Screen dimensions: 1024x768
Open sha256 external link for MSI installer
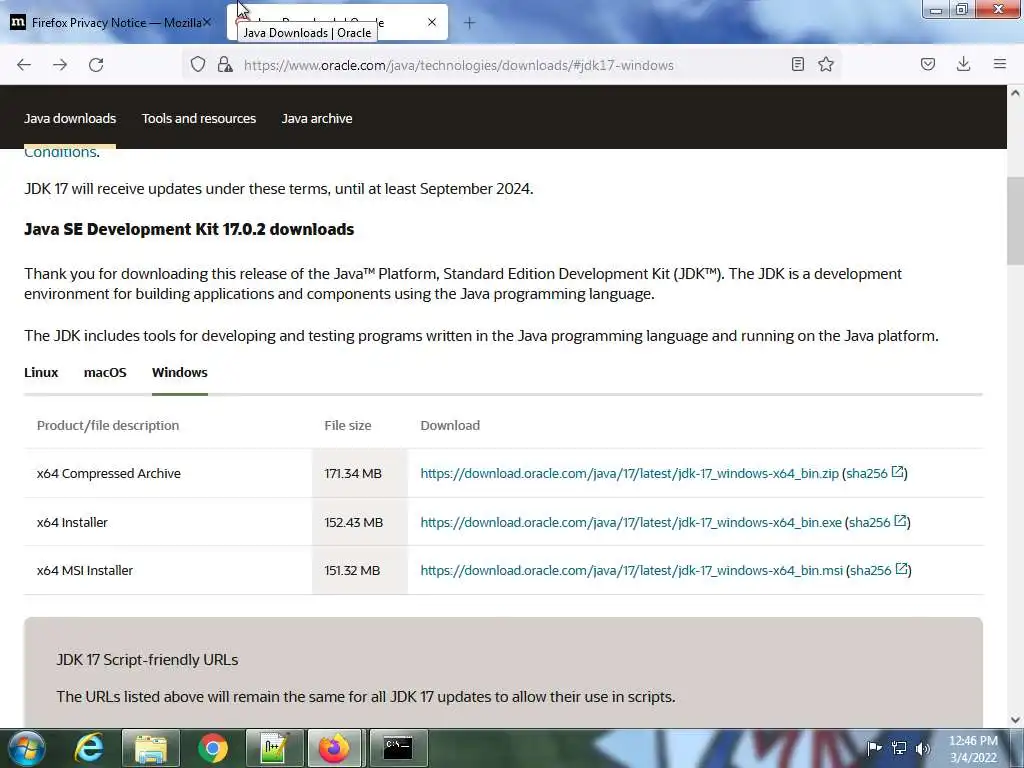coord(902,569)
